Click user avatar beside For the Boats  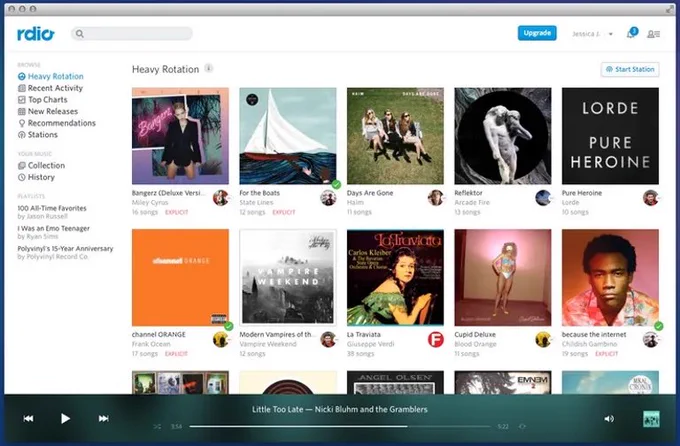coord(328,198)
